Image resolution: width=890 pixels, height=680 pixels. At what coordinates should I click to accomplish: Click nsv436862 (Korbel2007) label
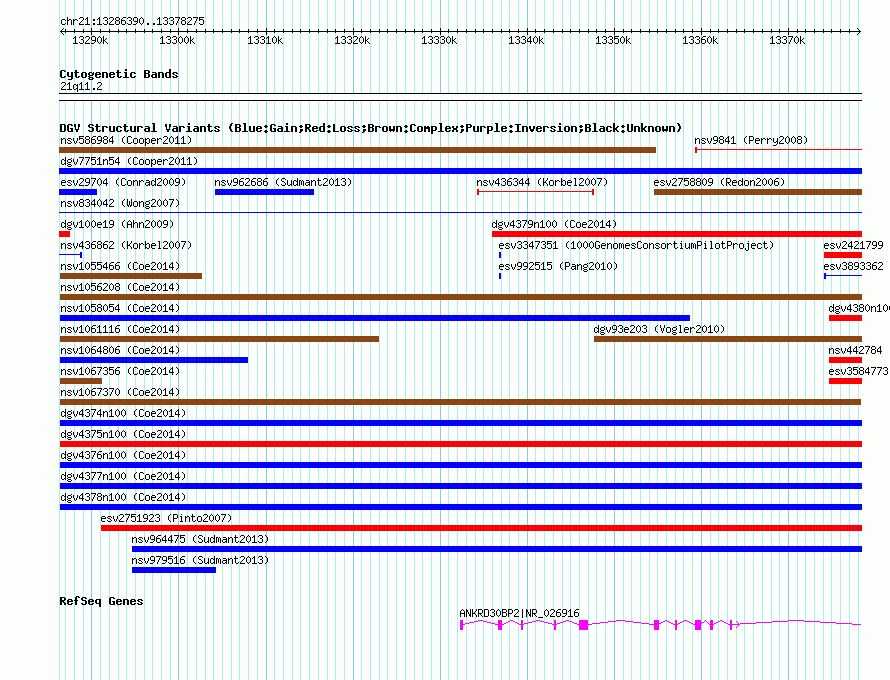(x=126, y=245)
